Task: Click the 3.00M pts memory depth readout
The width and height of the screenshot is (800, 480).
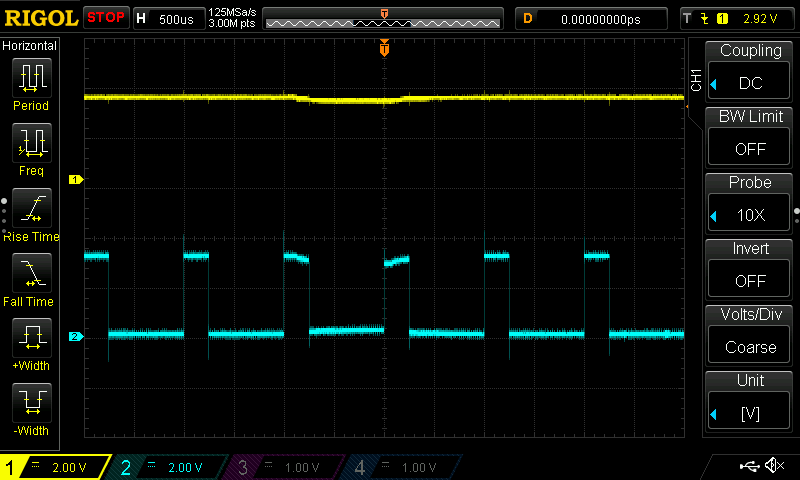Action: (x=232, y=23)
